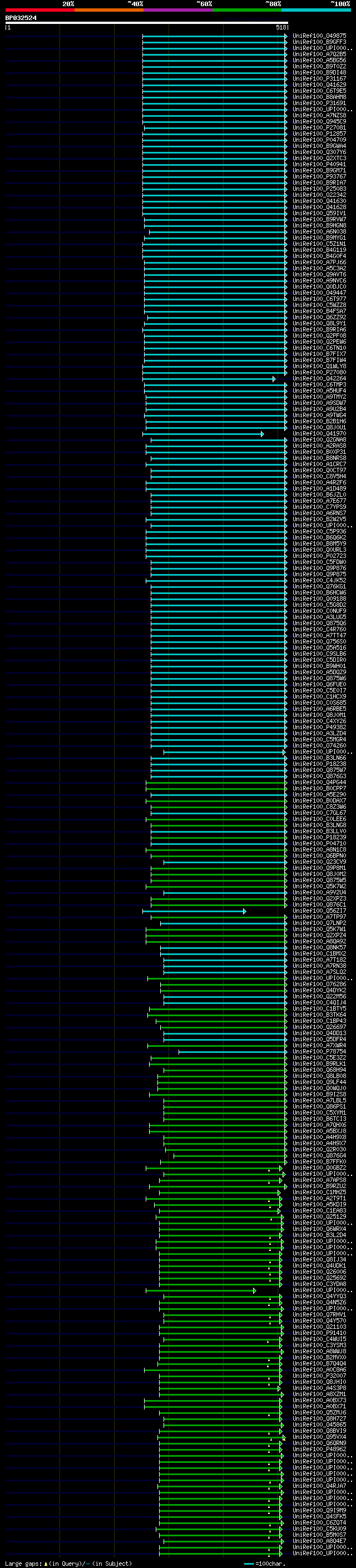Image resolution: width=356 pixels, height=1568 pixels.
Task: Select hit label UniRef100_Q59IV1
Action: [319, 213]
